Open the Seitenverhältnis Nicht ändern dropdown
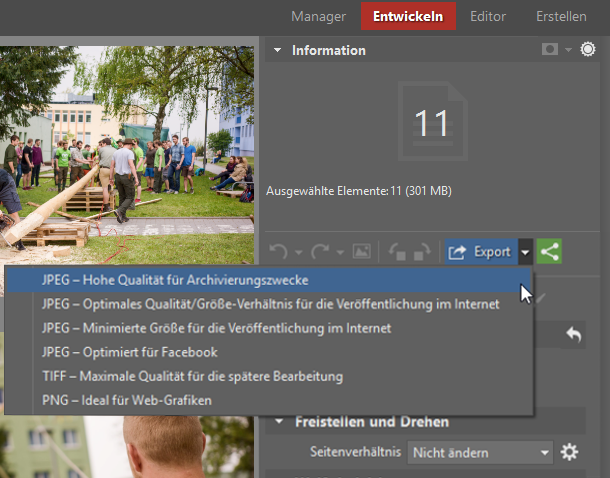 pyautogui.click(x=480, y=452)
